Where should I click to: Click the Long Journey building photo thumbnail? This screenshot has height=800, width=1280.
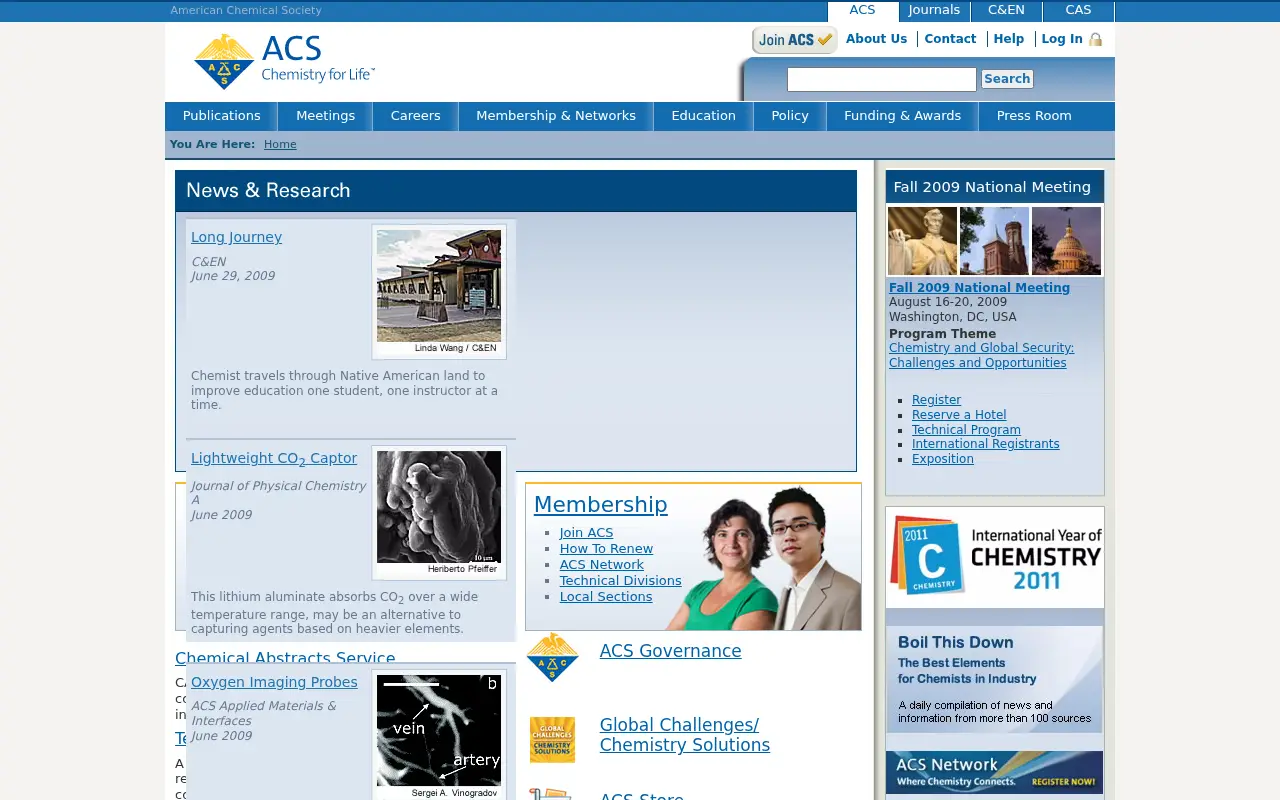tap(439, 291)
